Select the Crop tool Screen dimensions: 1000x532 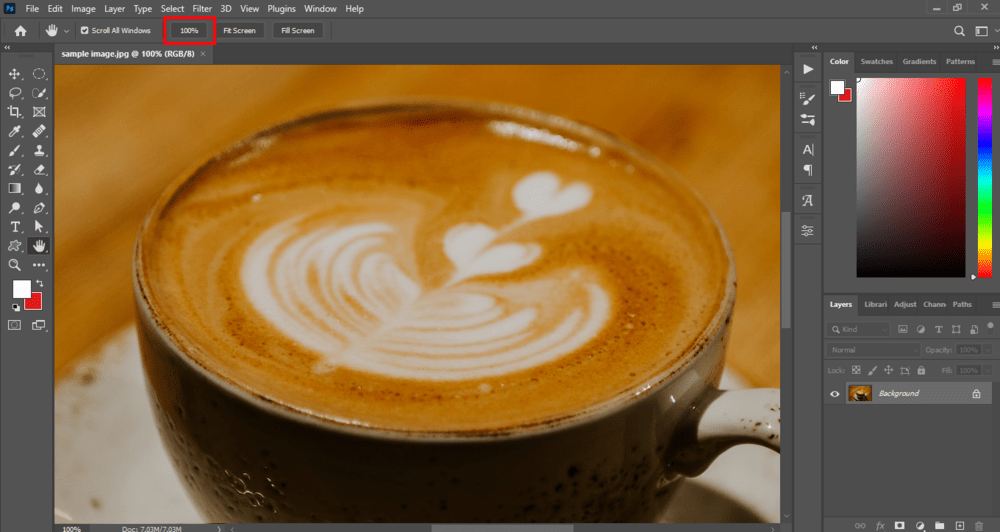(x=14, y=112)
